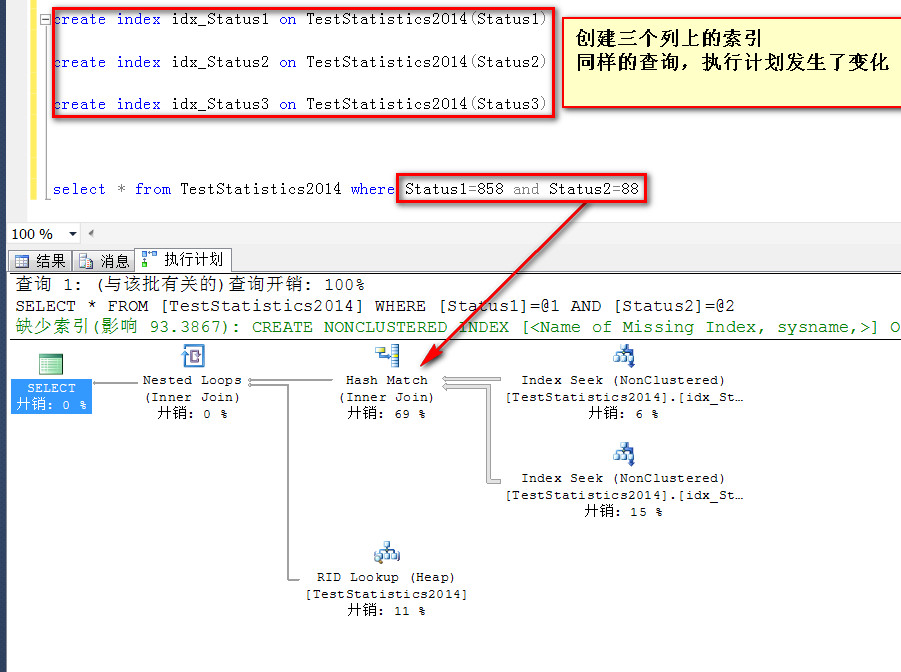Open the 执行计划 (Execution plan) tab
Viewport: 901px width, 672px height.
[x=183, y=260]
